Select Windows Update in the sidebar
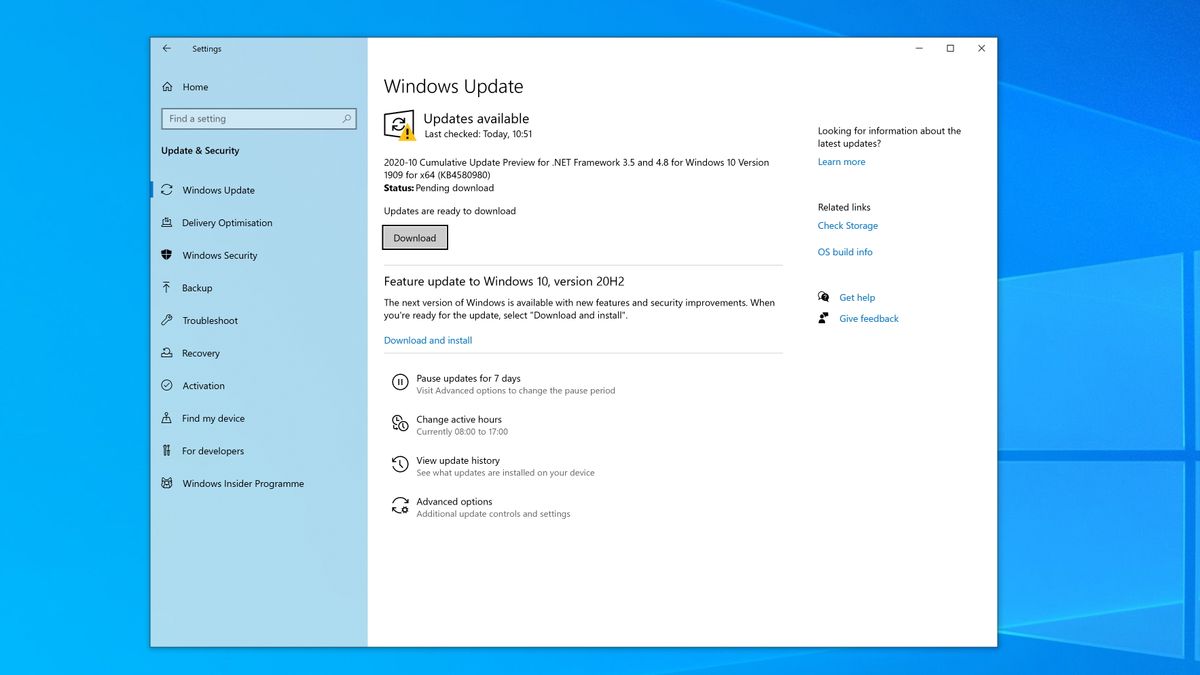 click(x=213, y=190)
